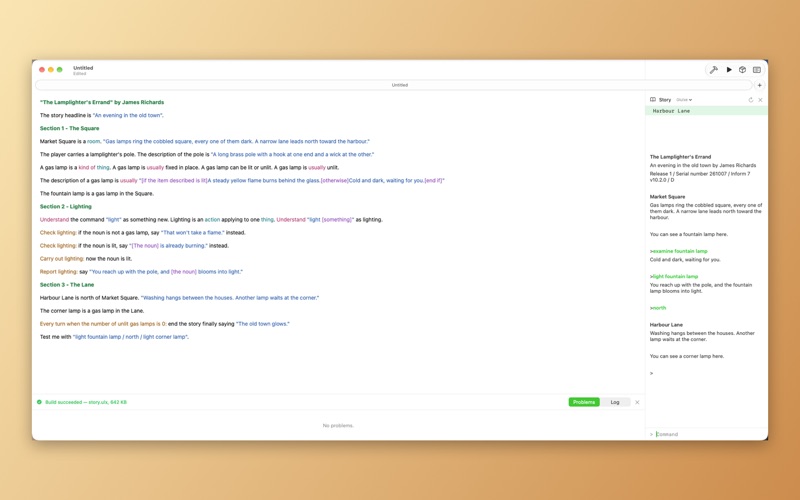Click the cube Release icon
800x500 pixels.
tap(742, 70)
